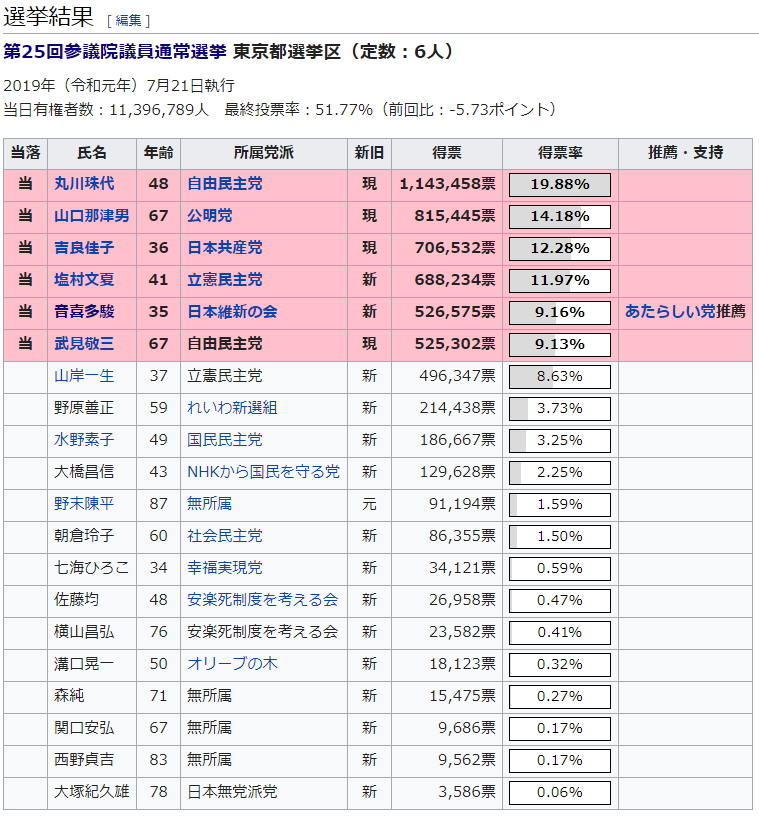Viewport: 759px width, 816px height.
Task: Select the 当日有権者数：11,396,789人 text
Action: tap(106, 110)
